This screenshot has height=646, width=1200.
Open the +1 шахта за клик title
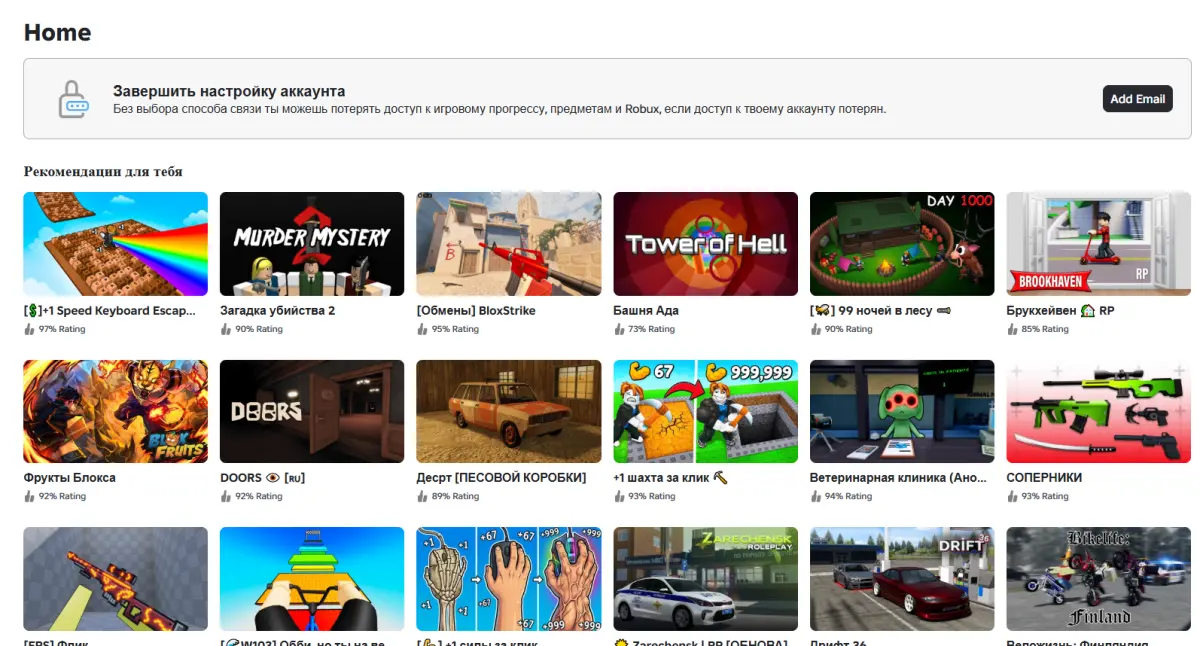tap(670, 478)
